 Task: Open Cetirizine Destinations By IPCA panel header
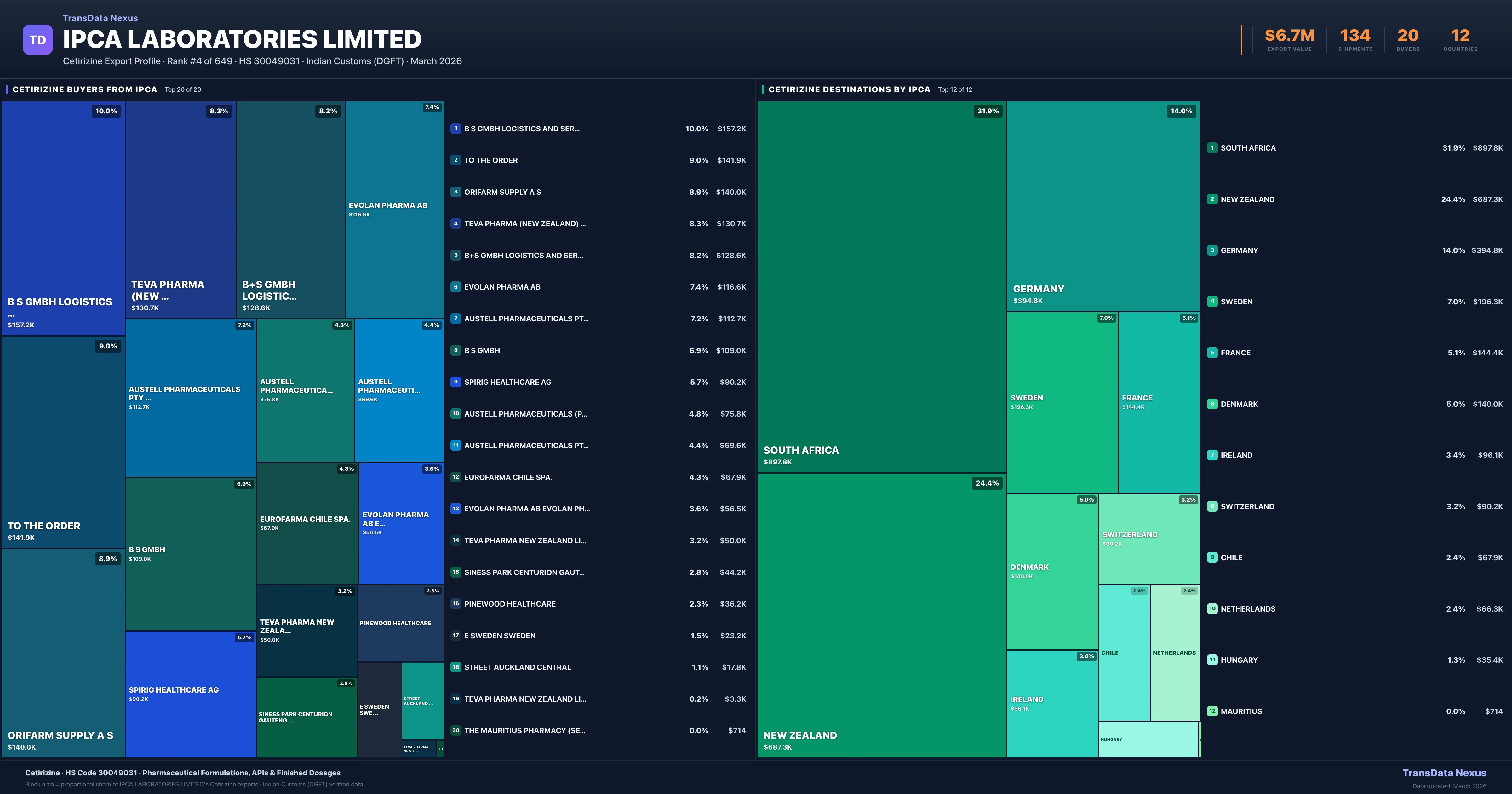849,90
